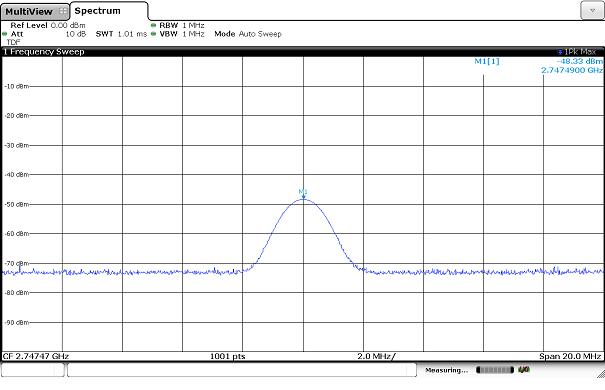Click the green dot beside VBW

click(x=154, y=34)
